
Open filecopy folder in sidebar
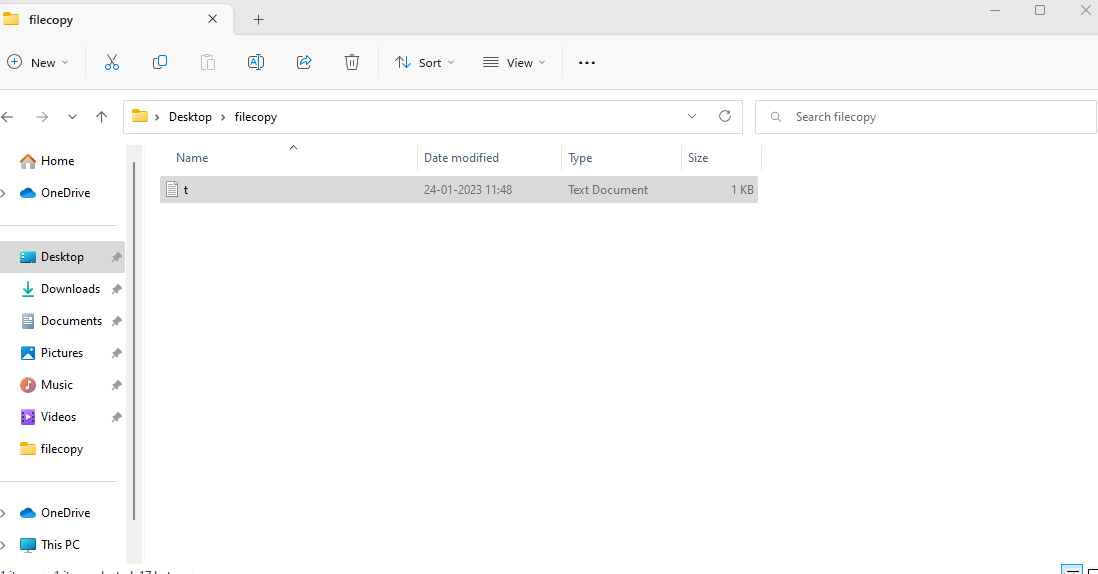click(x=62, y=449)
